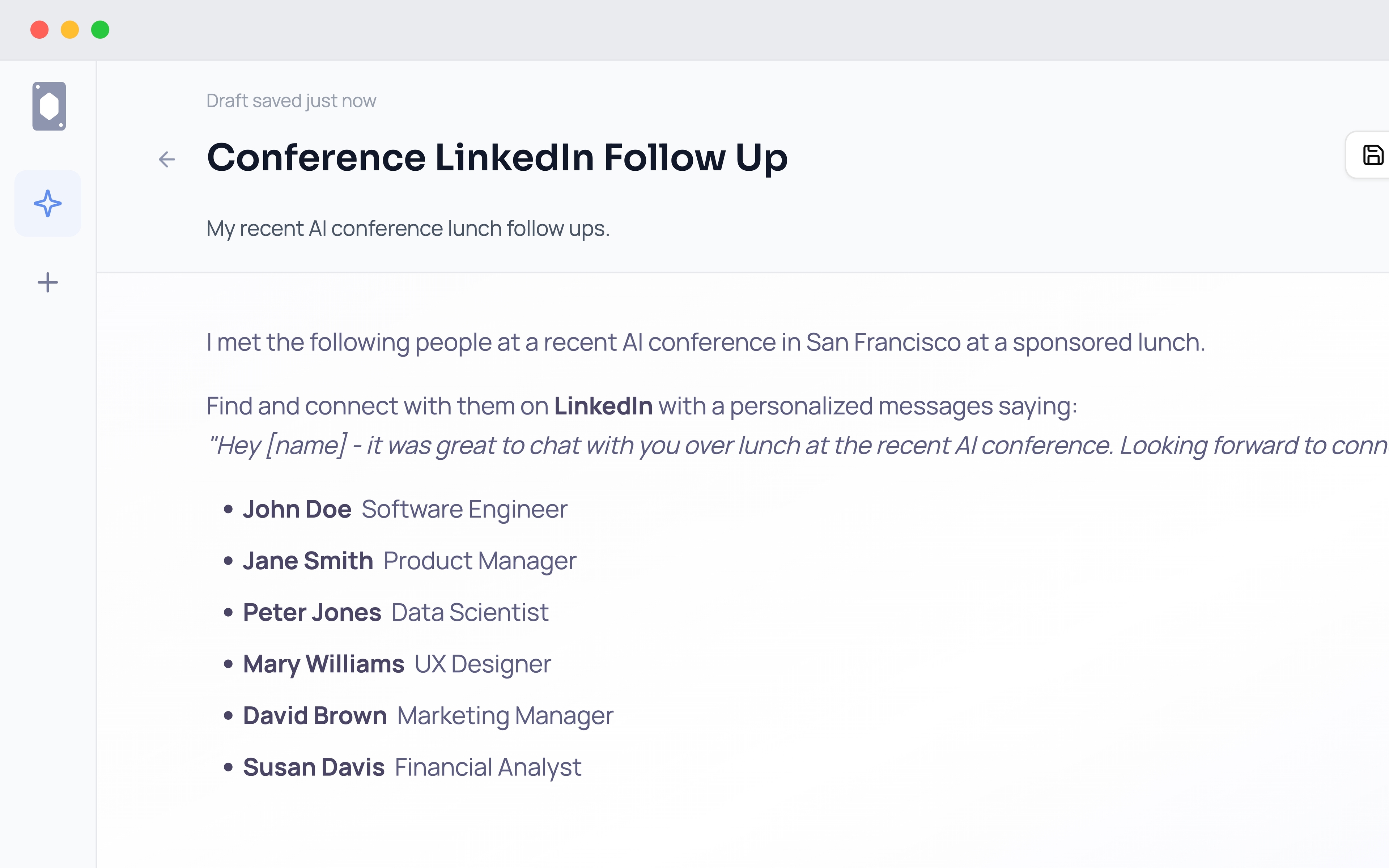Click the title "Conference LinkedIn Follow Up"

[x=497, y=158]
